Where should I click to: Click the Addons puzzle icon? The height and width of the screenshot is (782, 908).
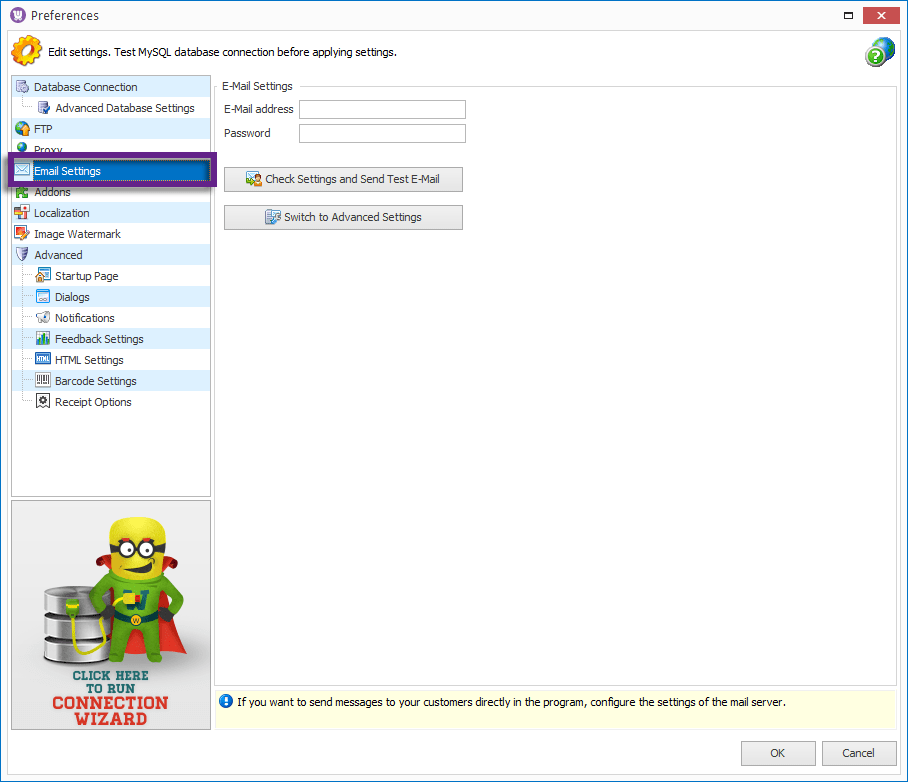coord(22,192)
